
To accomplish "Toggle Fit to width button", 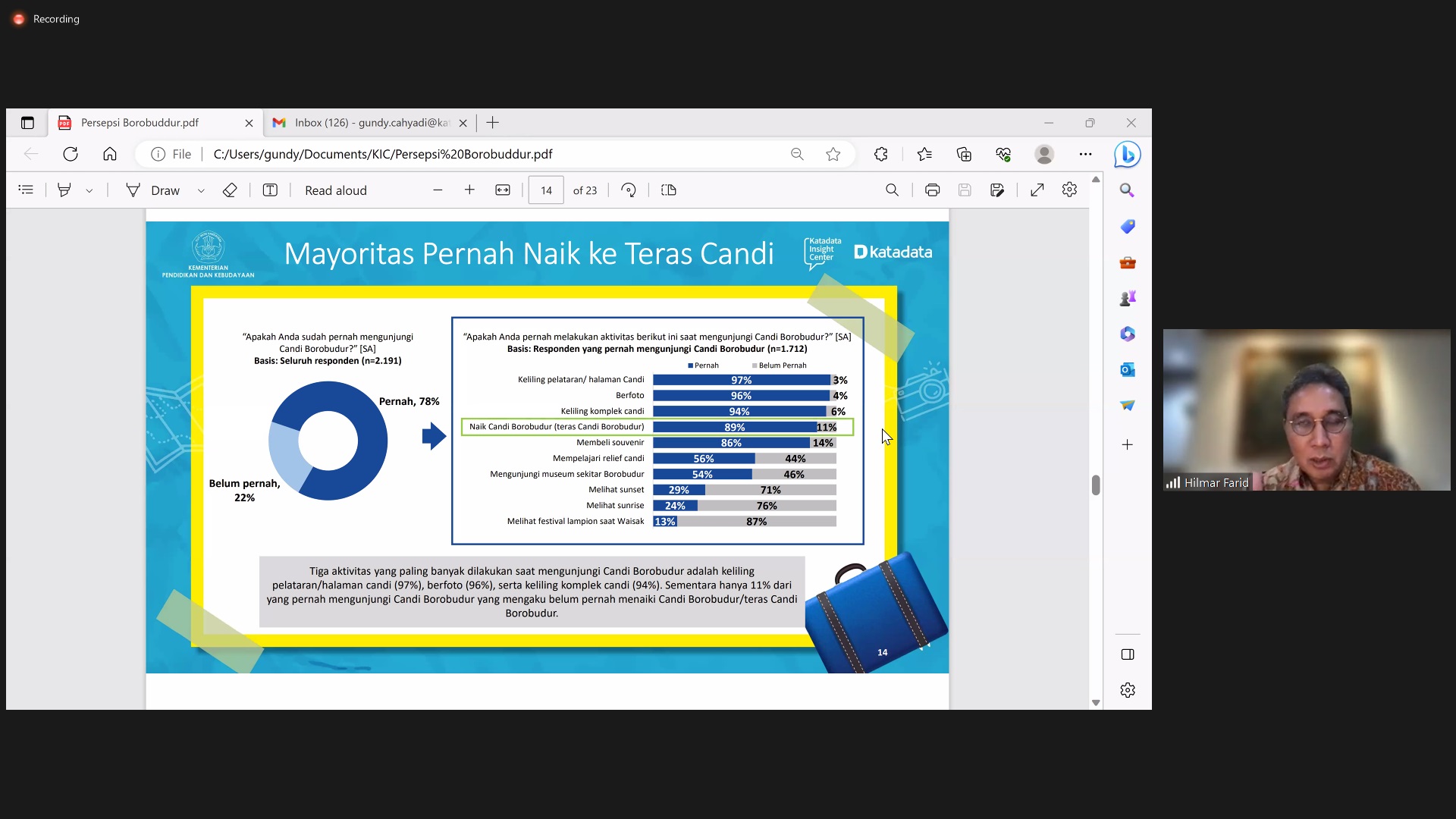I will coord(503,190).
